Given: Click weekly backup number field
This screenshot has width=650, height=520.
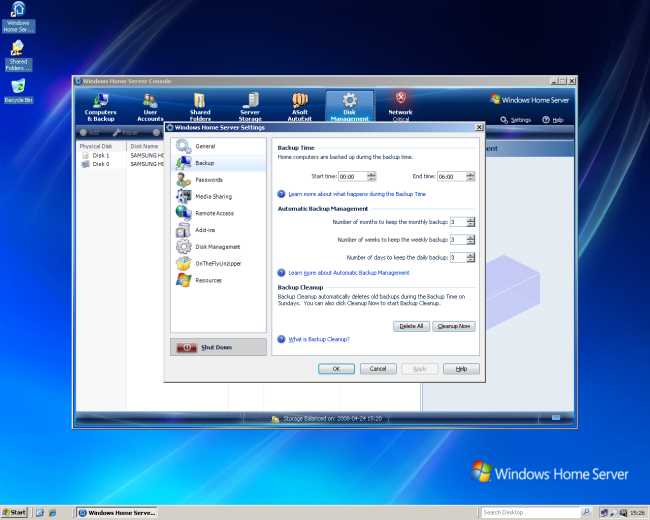Looking at the screenshot, I should point(458,240).
